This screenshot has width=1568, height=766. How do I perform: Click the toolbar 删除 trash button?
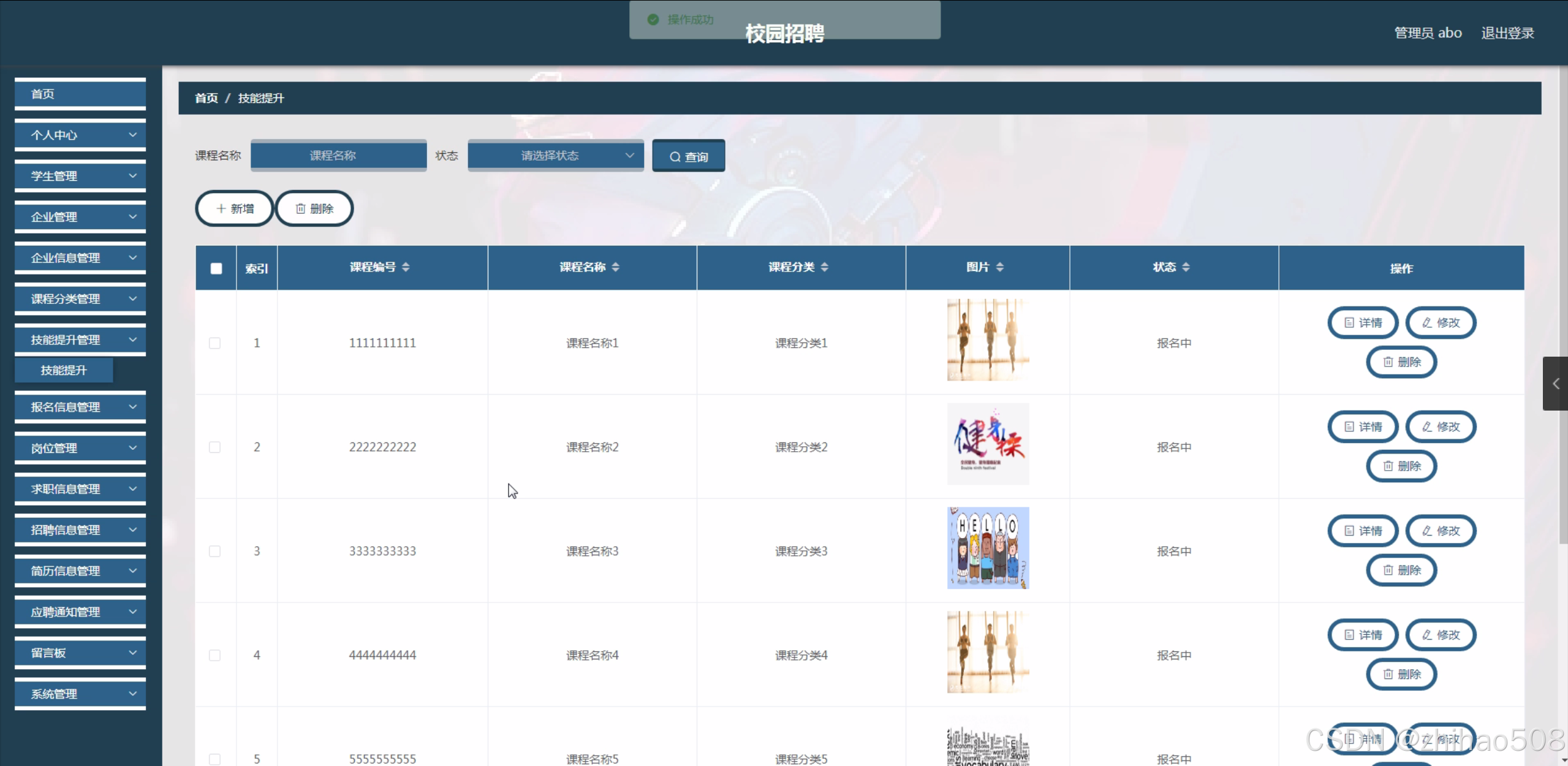click(x=314, y=208)
